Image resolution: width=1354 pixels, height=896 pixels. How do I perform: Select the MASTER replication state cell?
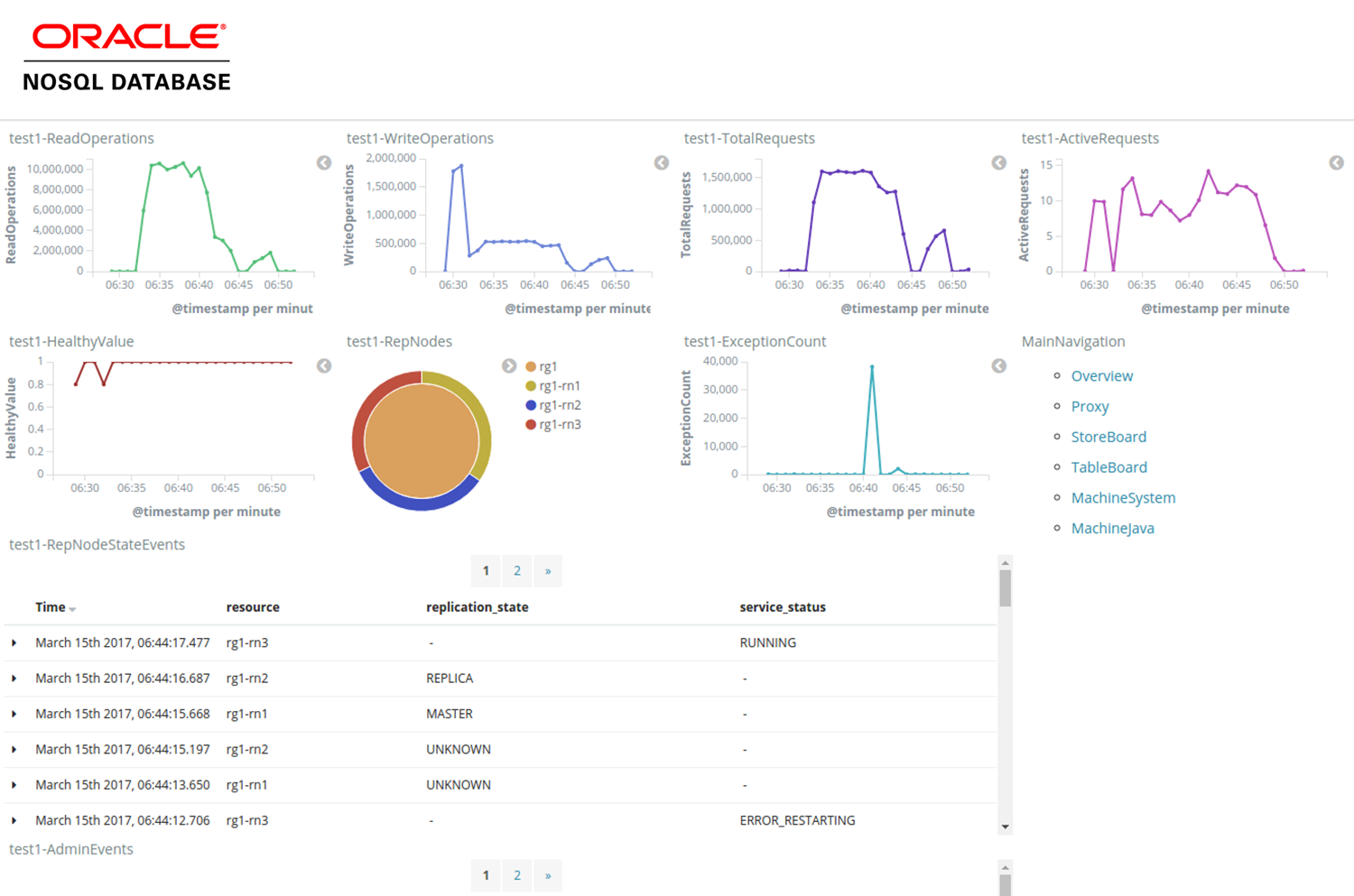pyautogui.click(x=450, y=714)
